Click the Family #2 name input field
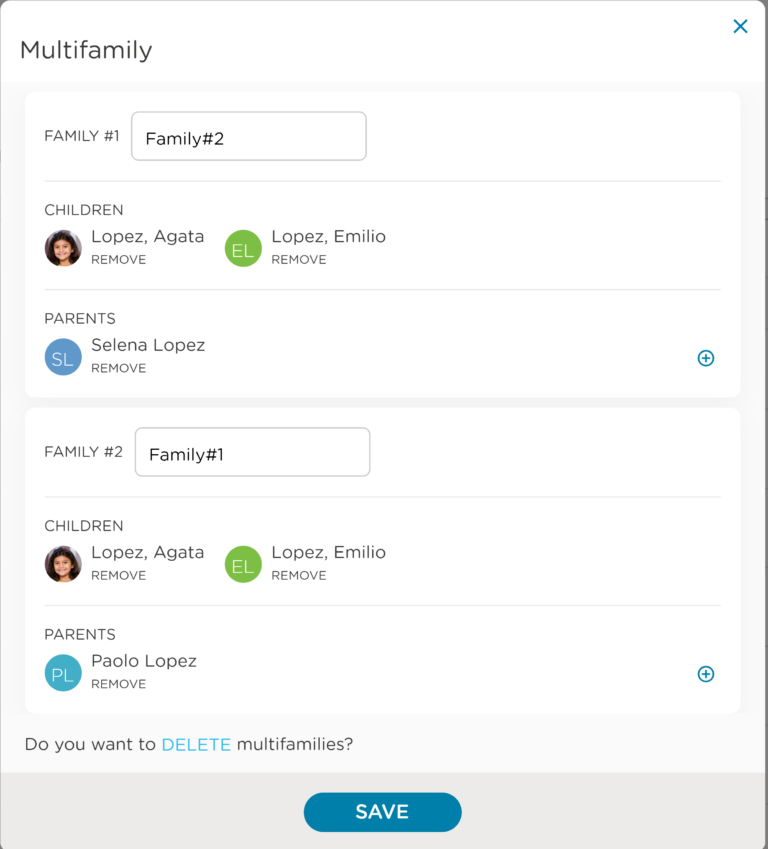 click(x=252, y=453)
